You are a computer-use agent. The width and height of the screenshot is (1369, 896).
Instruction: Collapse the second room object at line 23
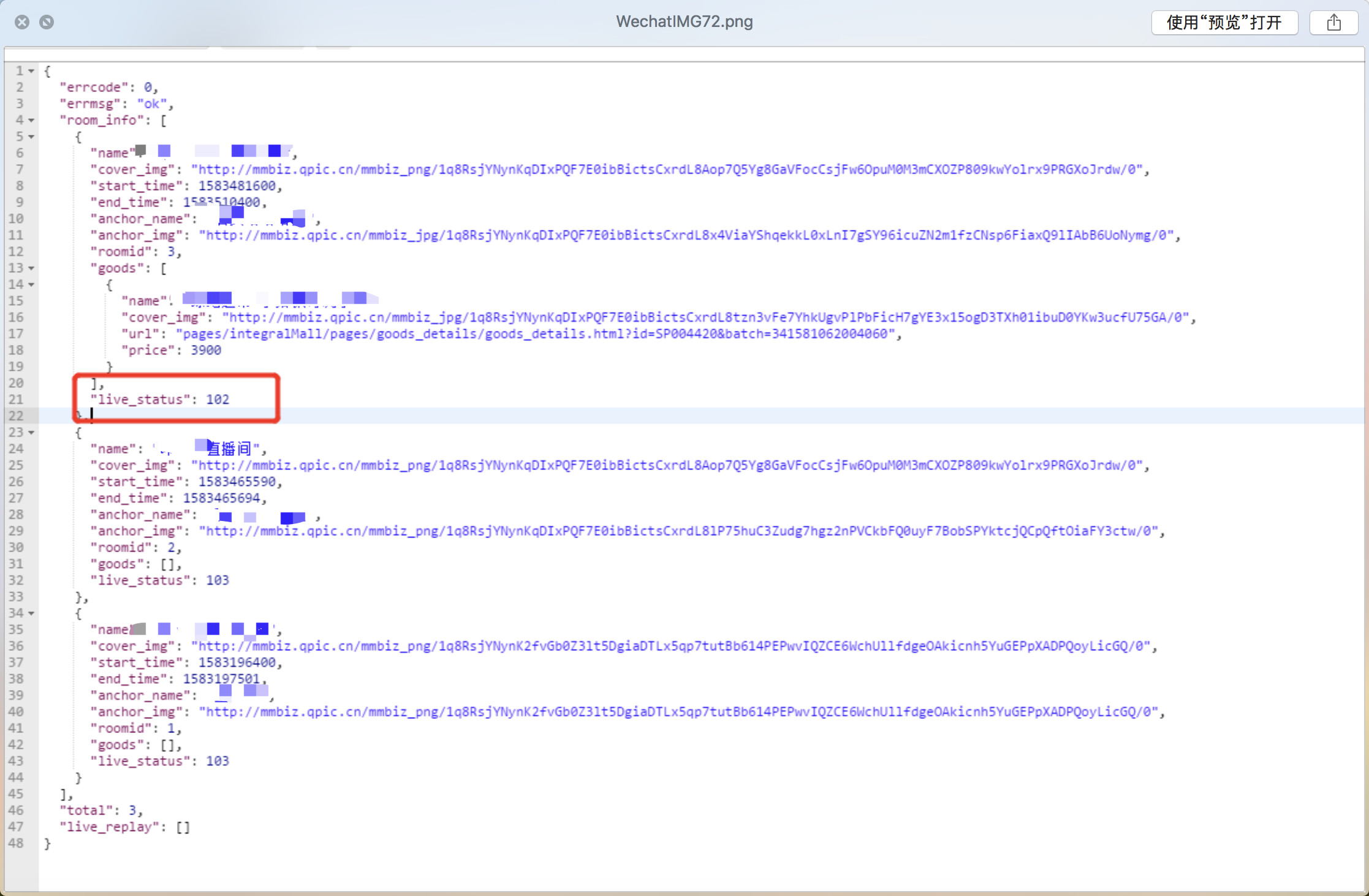pos(31,433)
